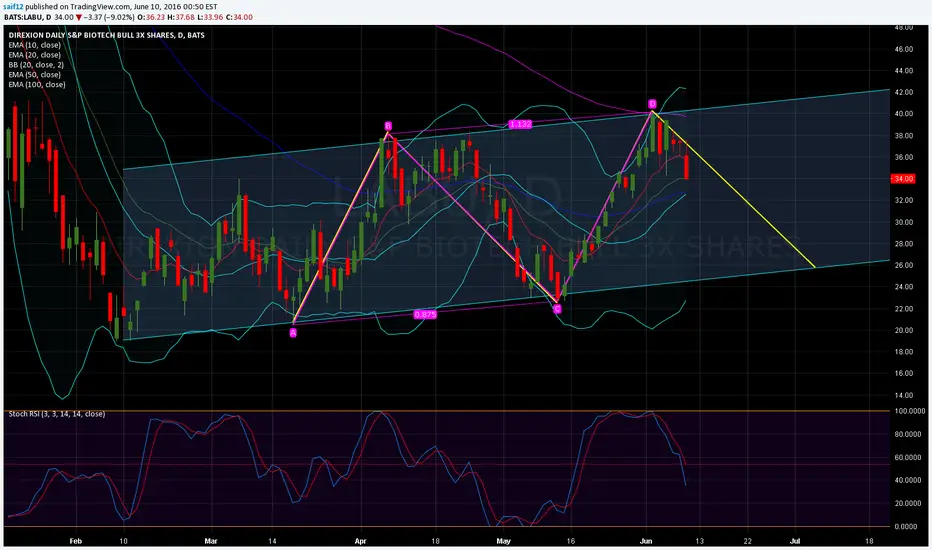Click pattern point marker D
The height and width of the screenshot is (550, 932).
pyautogui.click(x=652, y=103)
